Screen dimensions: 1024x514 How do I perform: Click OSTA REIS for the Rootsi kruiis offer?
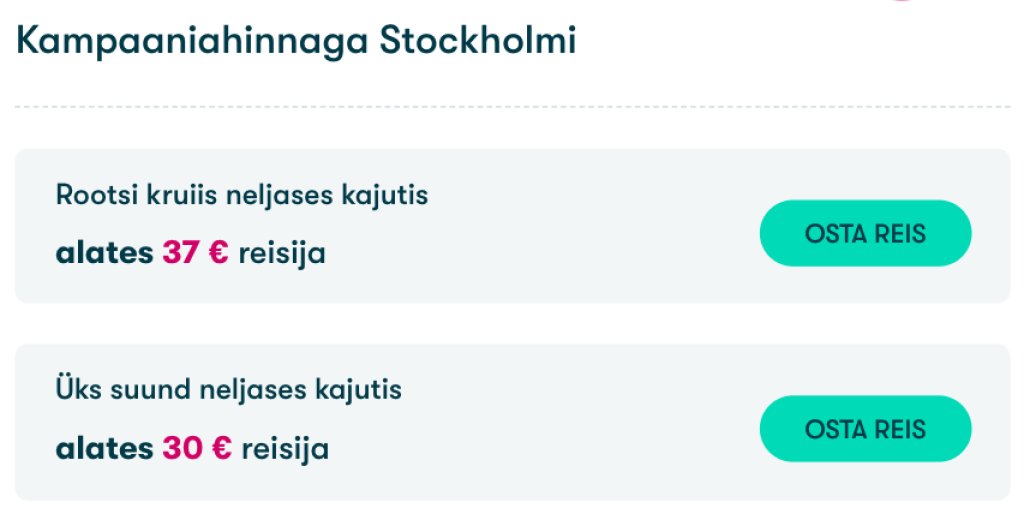pyautogui.click(x=865, y=233)
